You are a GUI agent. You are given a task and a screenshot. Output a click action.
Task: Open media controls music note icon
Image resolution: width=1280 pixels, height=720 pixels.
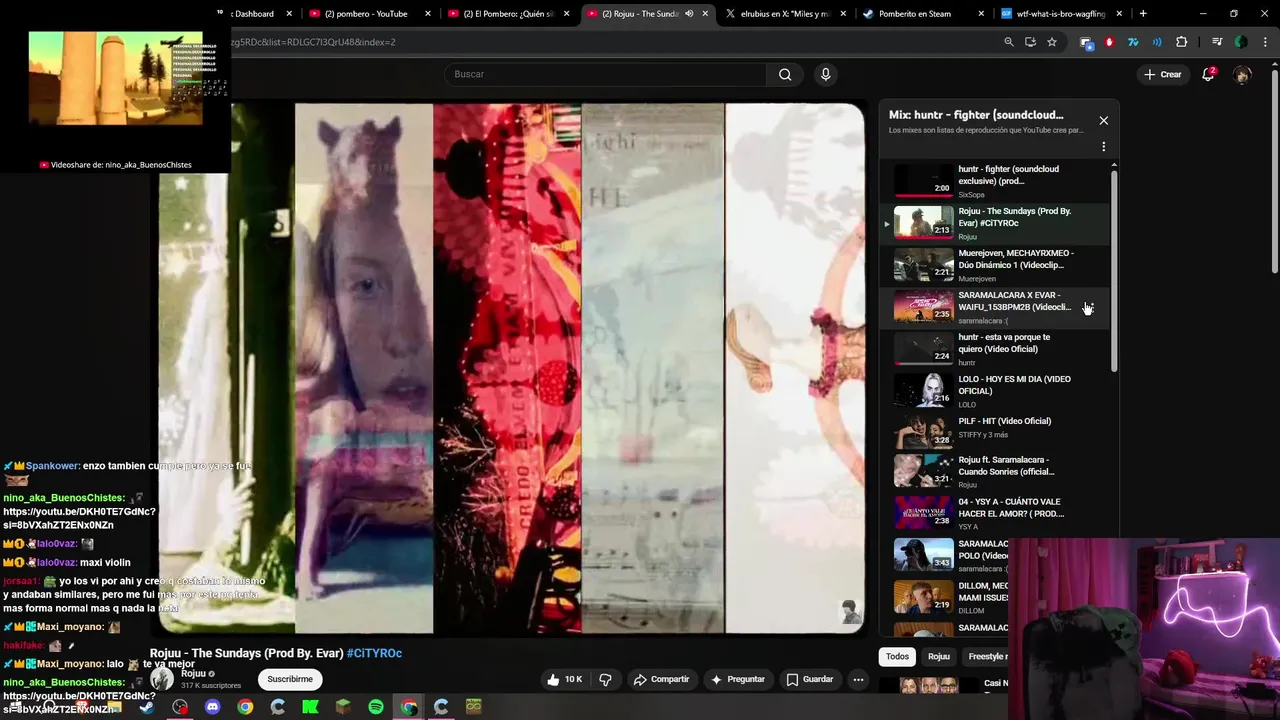[1217, 42]
